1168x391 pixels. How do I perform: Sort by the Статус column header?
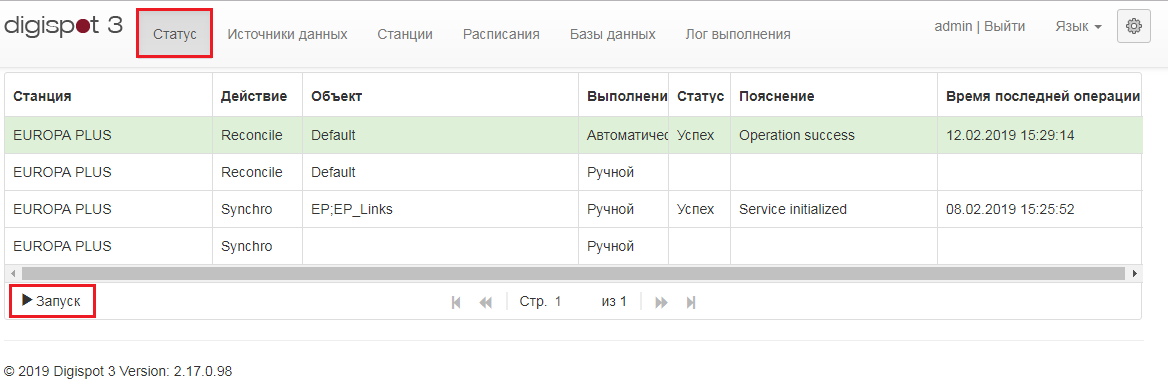(699, 96)
